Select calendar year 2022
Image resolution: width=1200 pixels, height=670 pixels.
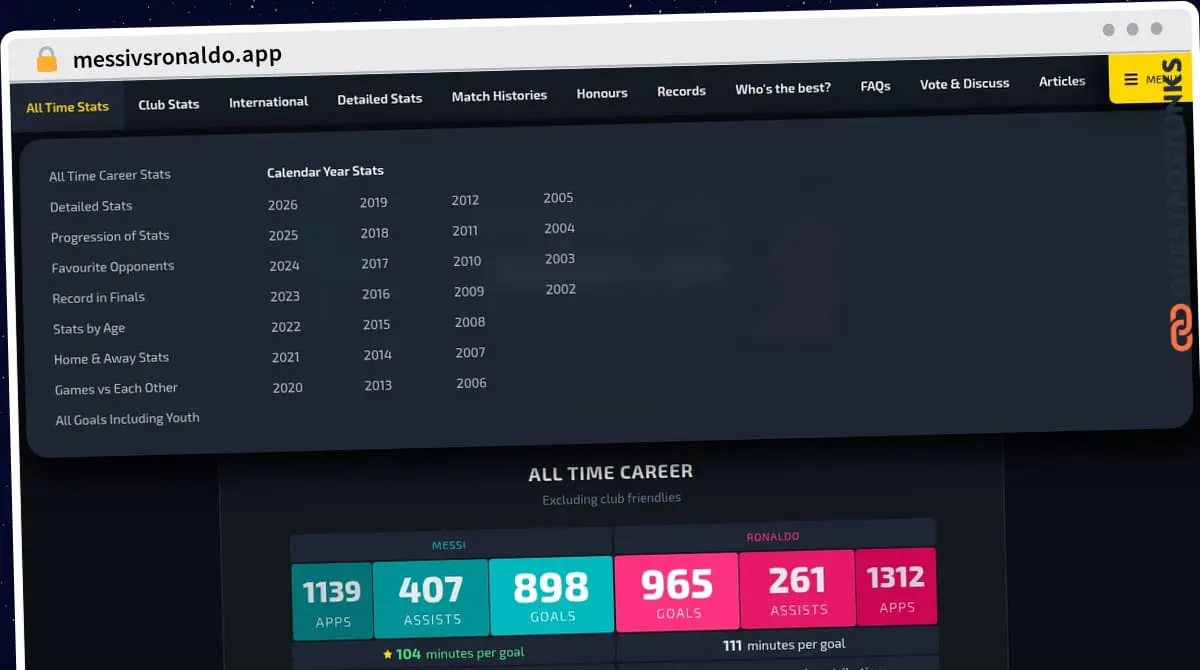point(286,327)
